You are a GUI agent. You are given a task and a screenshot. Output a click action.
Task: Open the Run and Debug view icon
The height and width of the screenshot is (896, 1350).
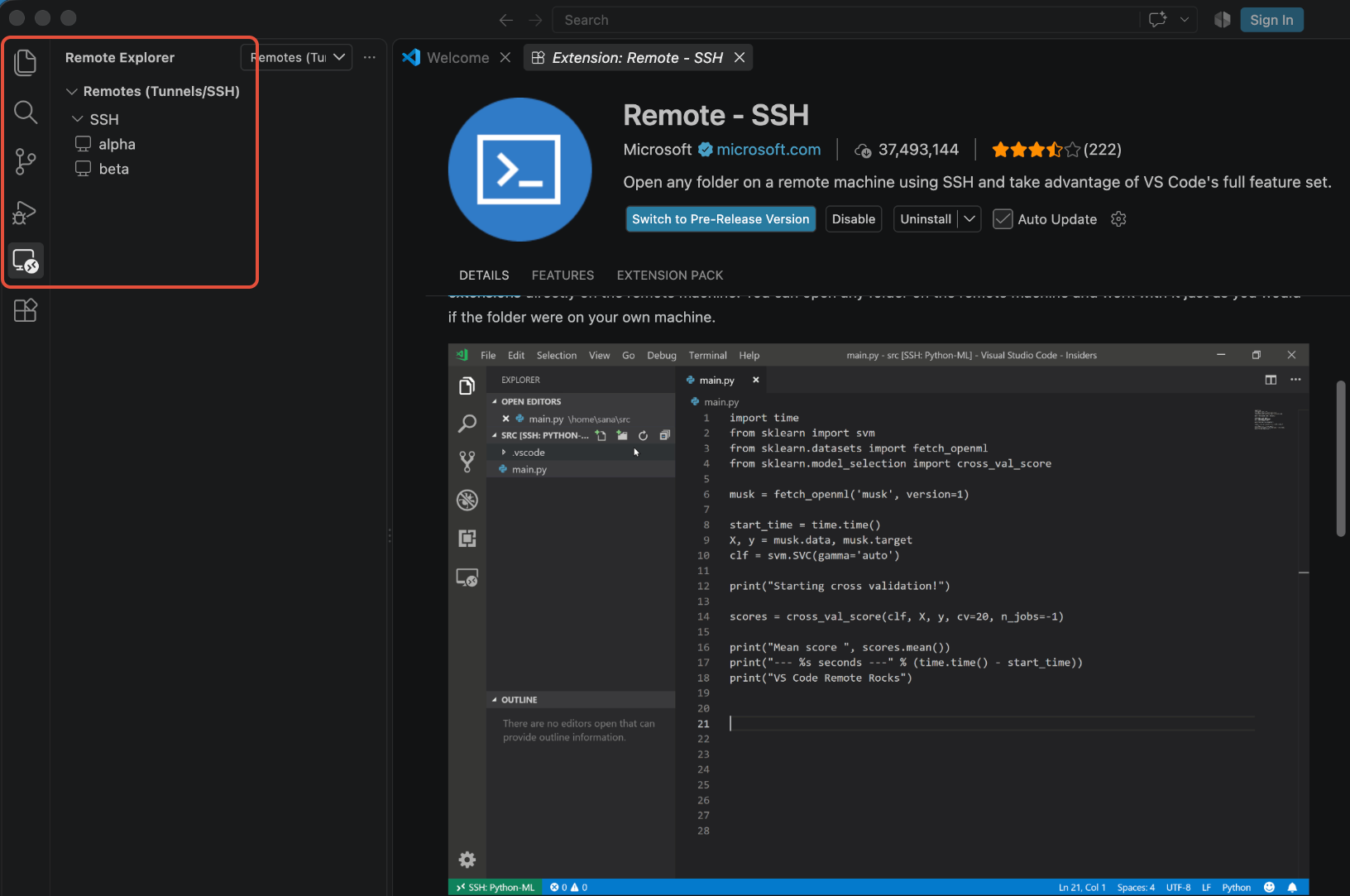coord(26,212)
